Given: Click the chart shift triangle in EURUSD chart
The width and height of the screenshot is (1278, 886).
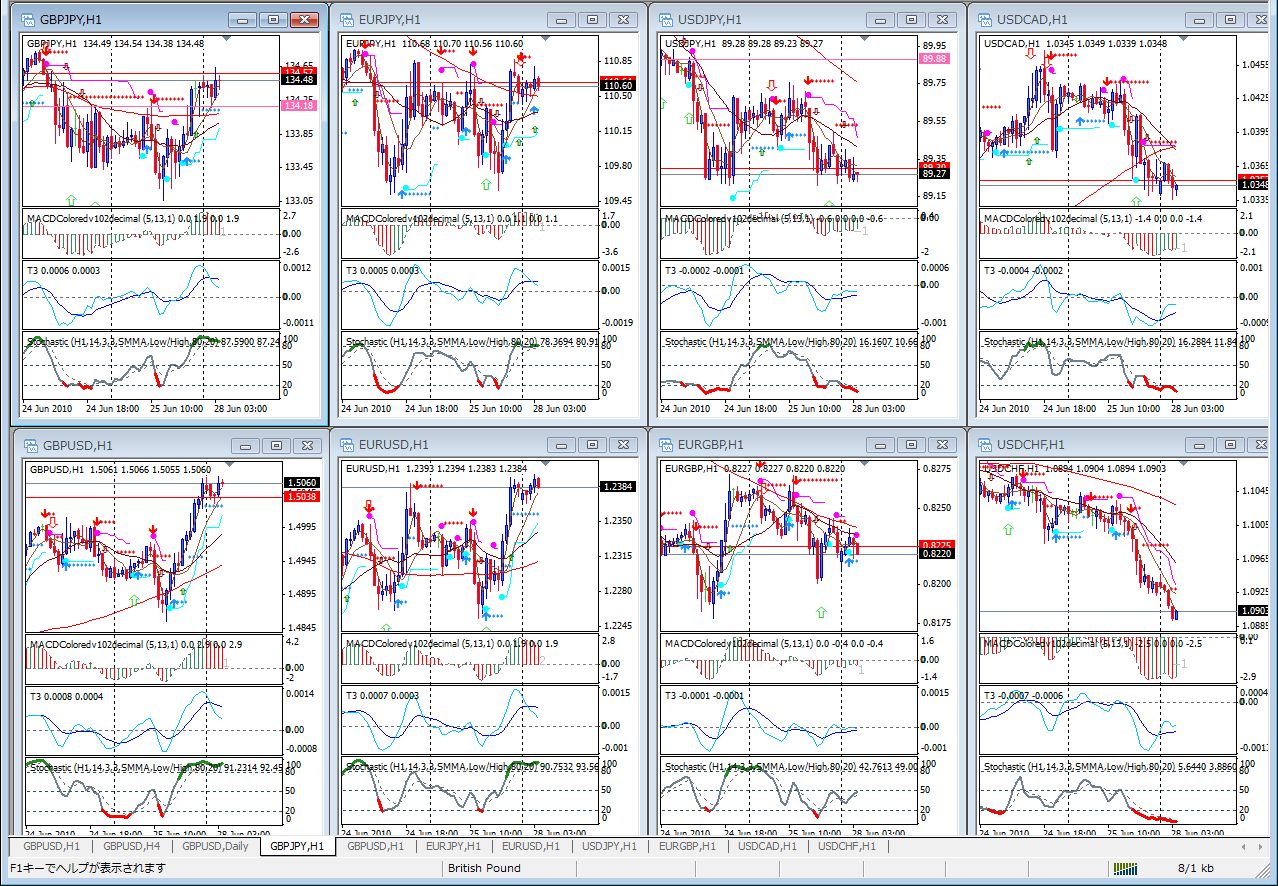Looking at the screenshot, I should [545, 465].
